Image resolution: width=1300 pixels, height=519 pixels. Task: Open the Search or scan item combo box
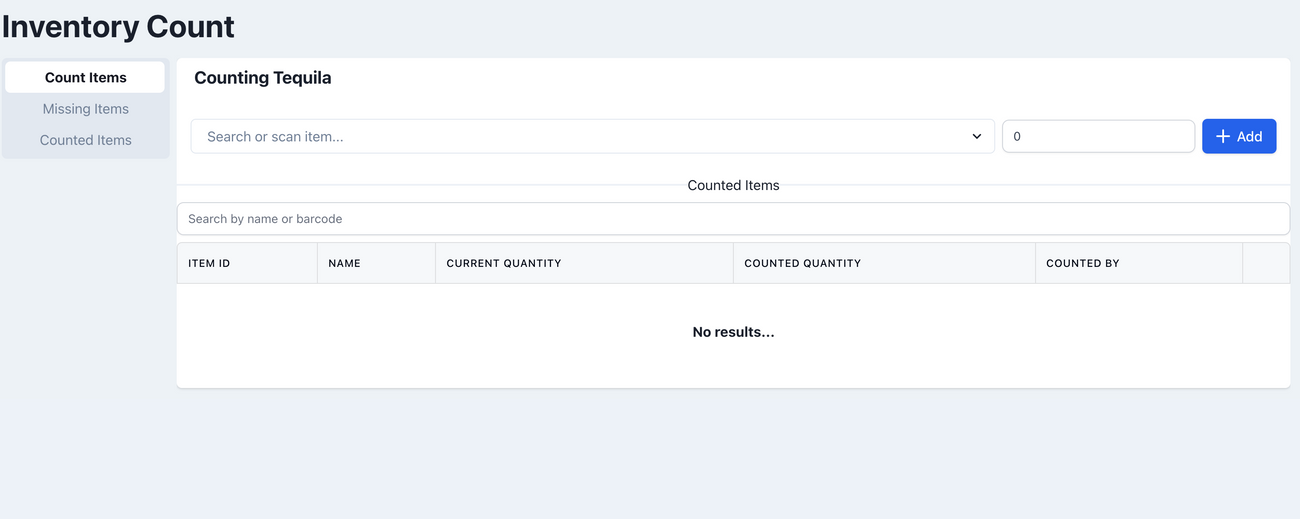pyautogui.click(x=580, y=137)
